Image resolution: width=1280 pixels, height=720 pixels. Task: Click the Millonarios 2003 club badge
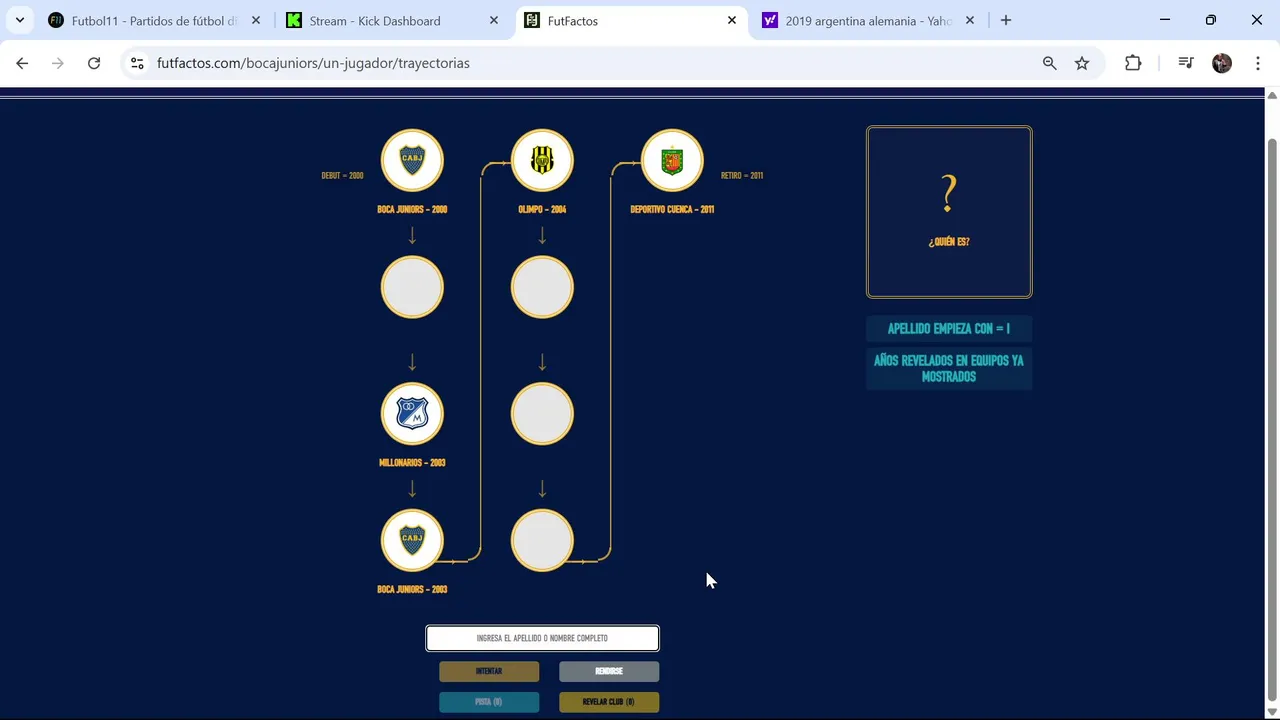tap(412, 413)
